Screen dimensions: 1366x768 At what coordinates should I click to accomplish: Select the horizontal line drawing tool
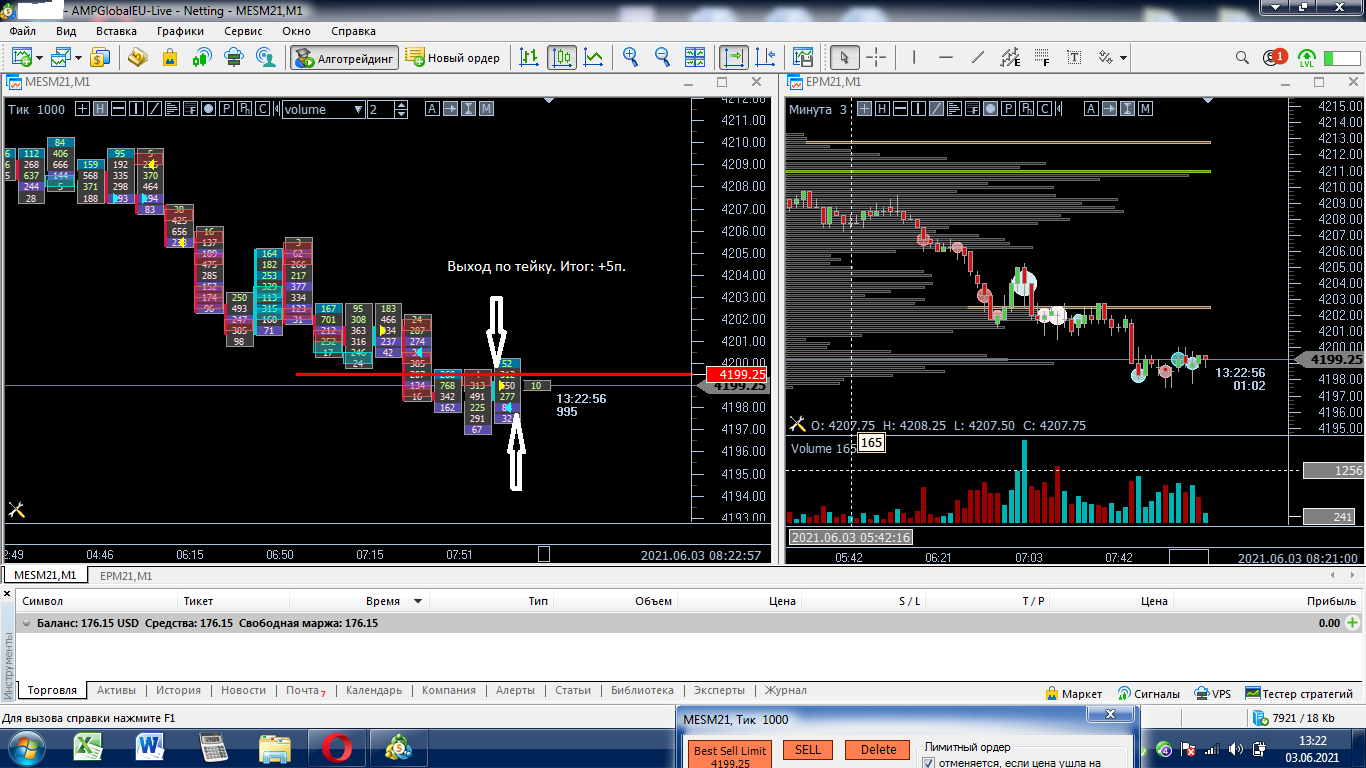coord(946,57)
